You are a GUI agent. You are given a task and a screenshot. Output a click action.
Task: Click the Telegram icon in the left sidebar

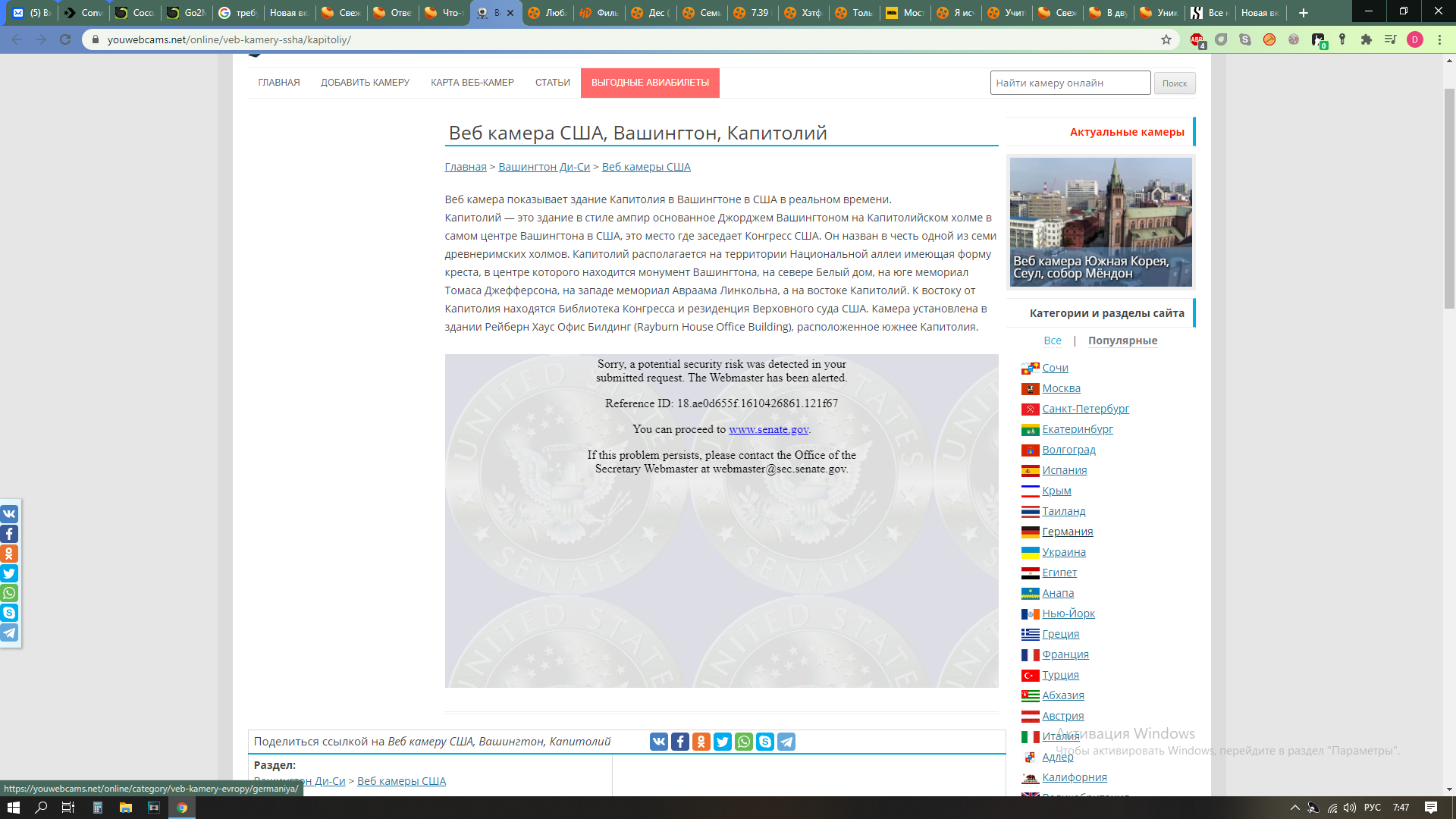pyautogui.click(x=9, y=632)
